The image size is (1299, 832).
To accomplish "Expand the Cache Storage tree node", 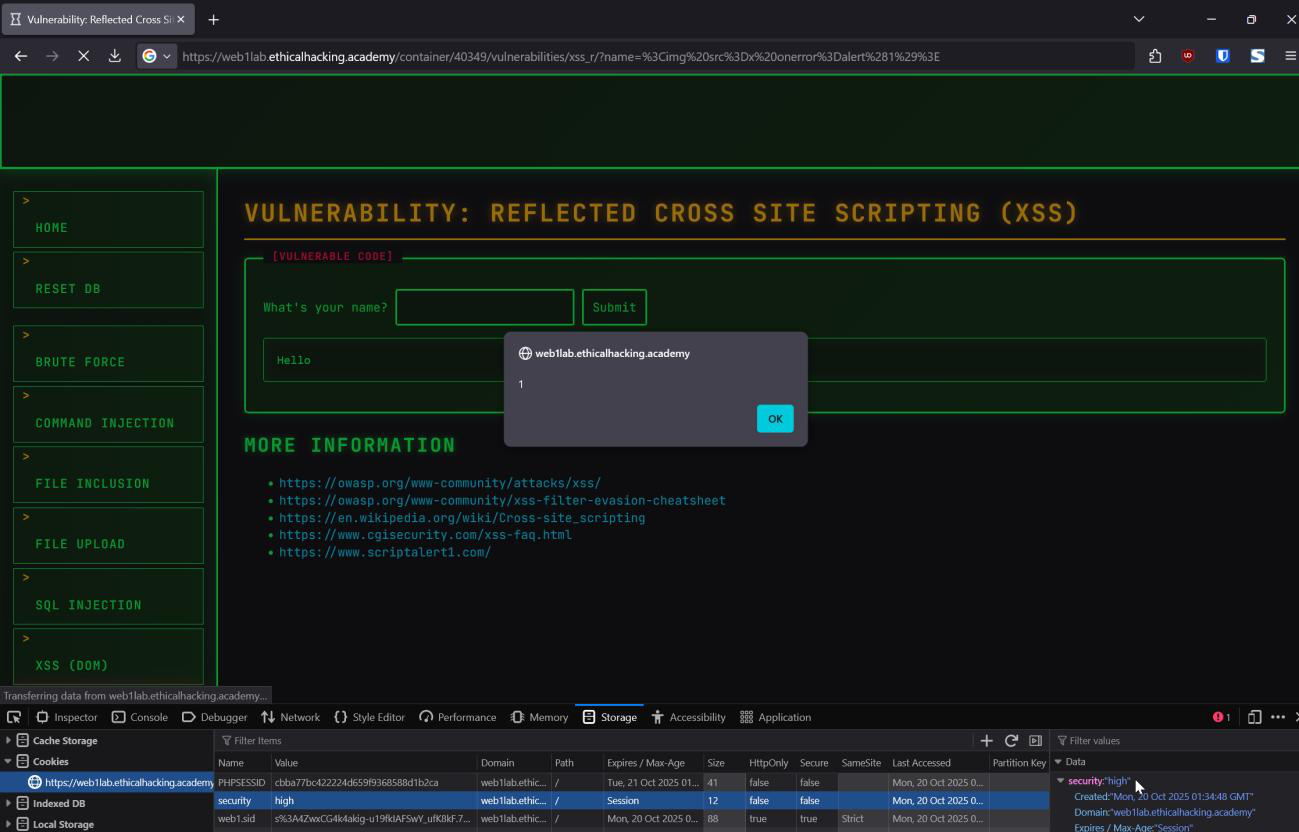I will pos(9,741).
